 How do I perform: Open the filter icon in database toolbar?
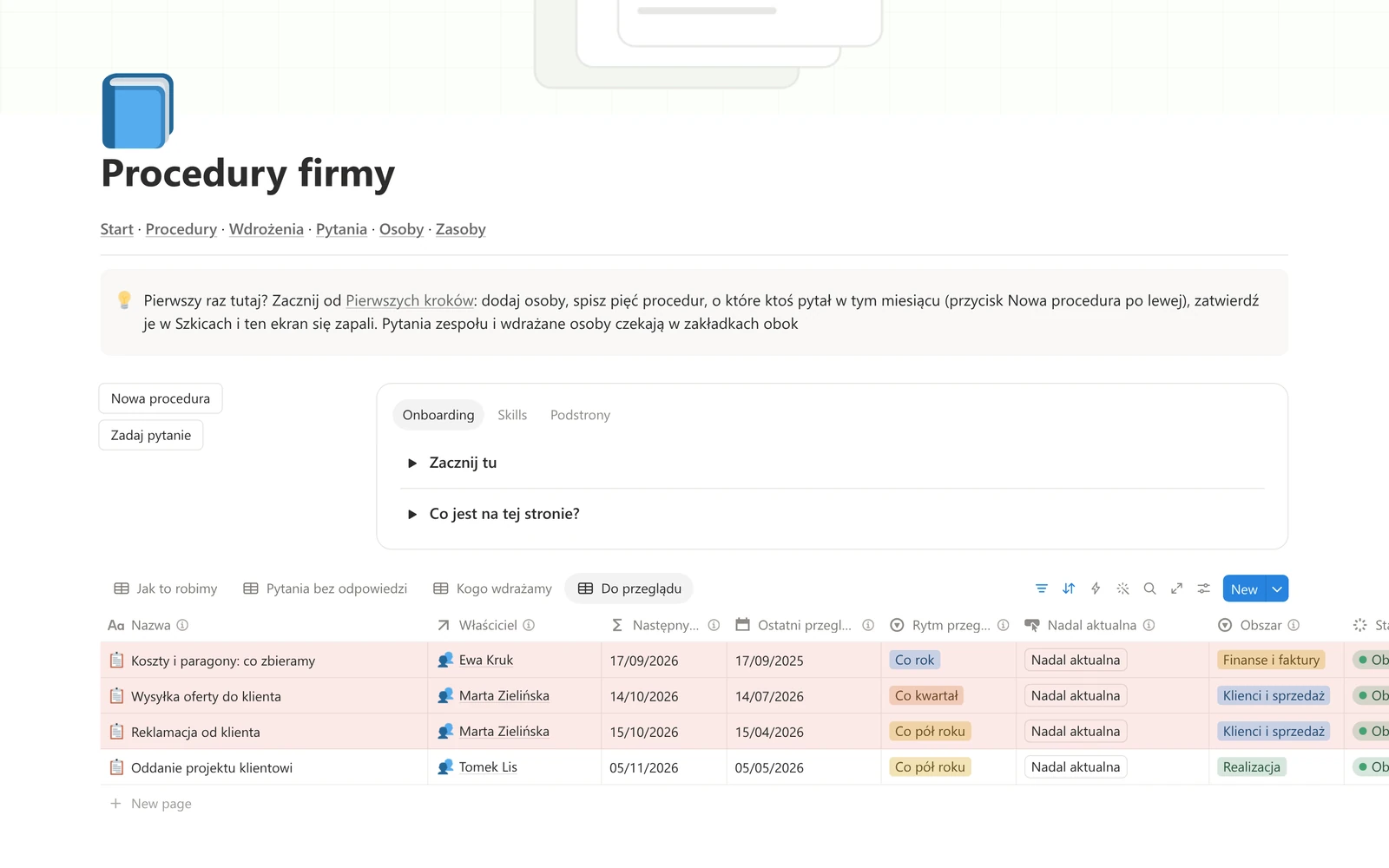click(1042, 589)
